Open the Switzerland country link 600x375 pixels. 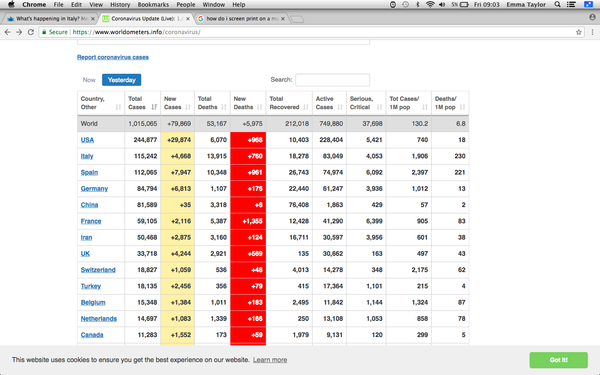click(x=98, y=270)
